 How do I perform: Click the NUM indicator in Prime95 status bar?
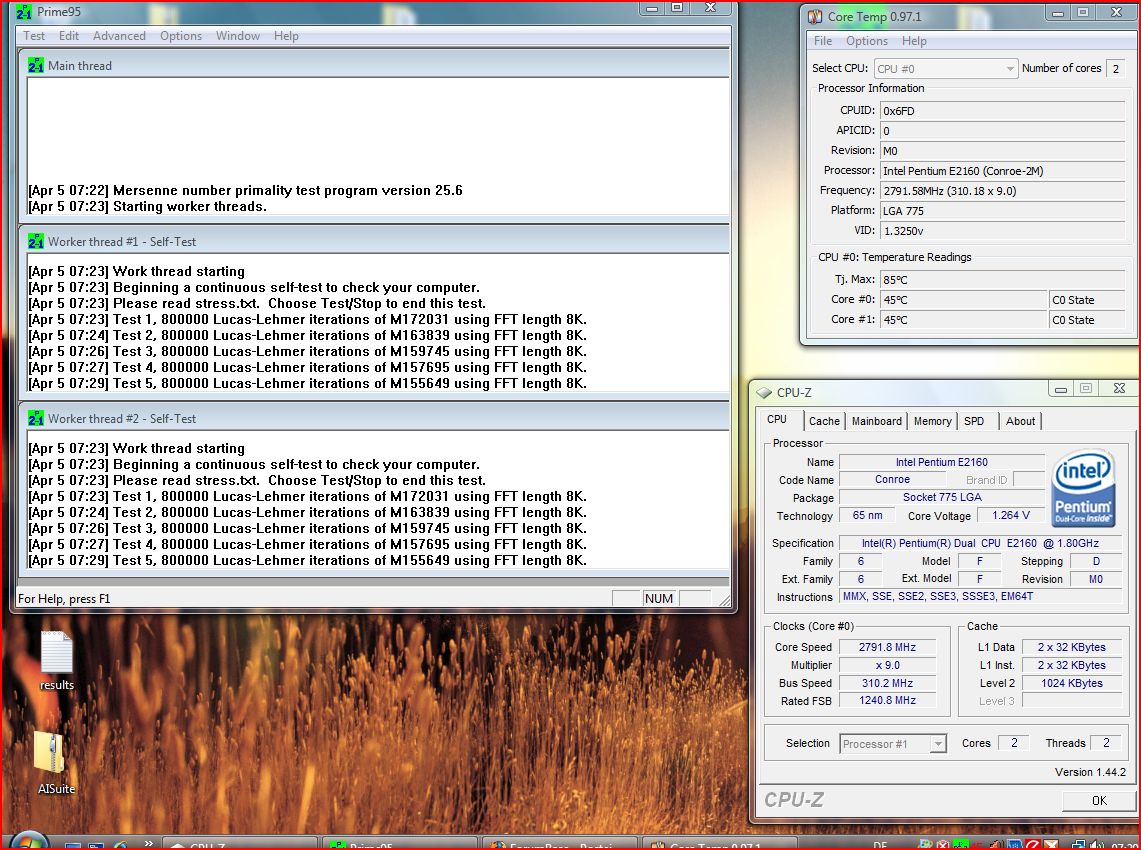[x=659, y=598]
